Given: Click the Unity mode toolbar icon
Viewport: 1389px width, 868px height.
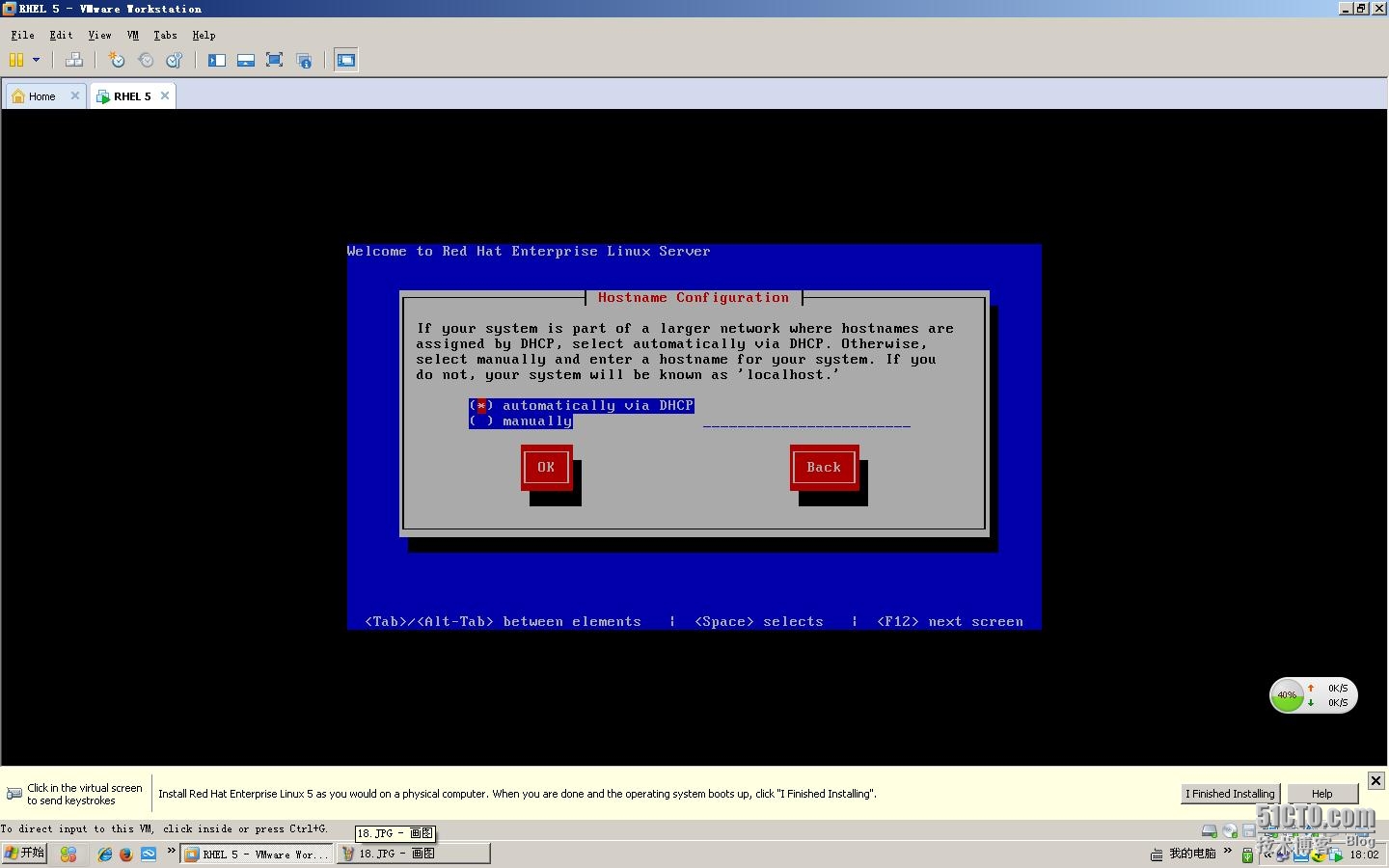Looking at the screenshot, I should (x=304, y=60).
